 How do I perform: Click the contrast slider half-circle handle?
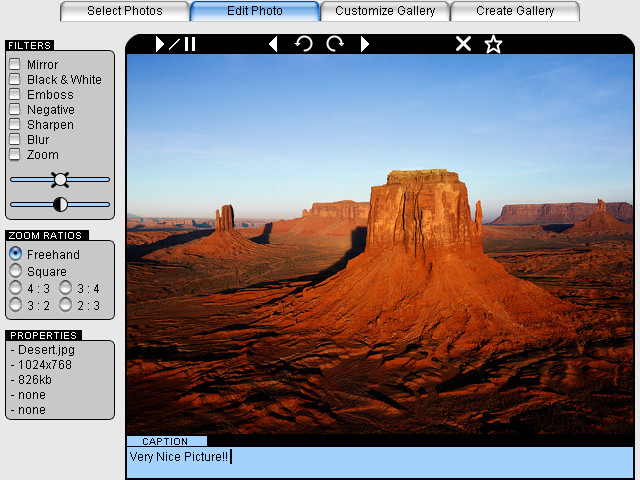[60, 204]
